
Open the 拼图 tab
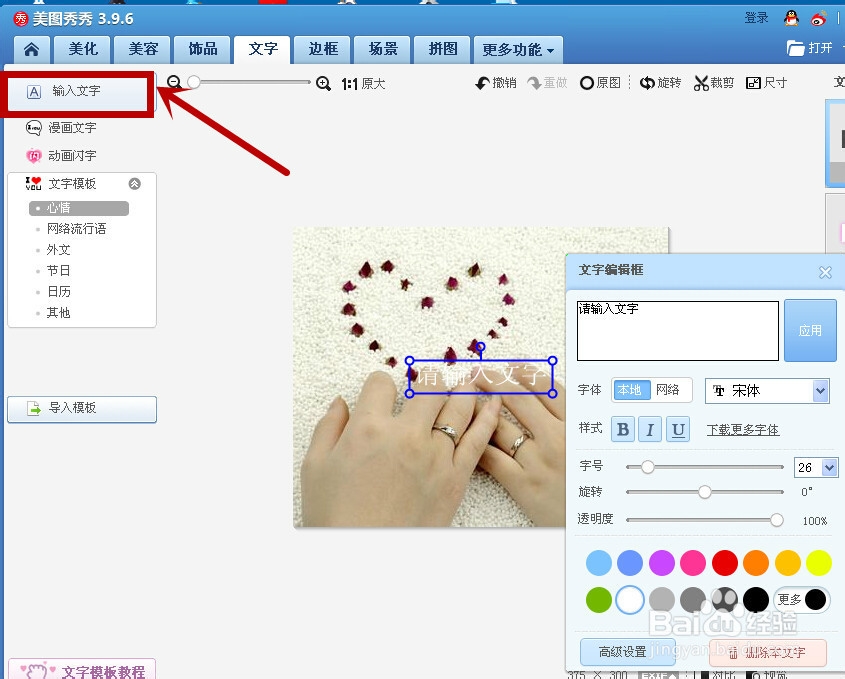[x=442, y=50]
